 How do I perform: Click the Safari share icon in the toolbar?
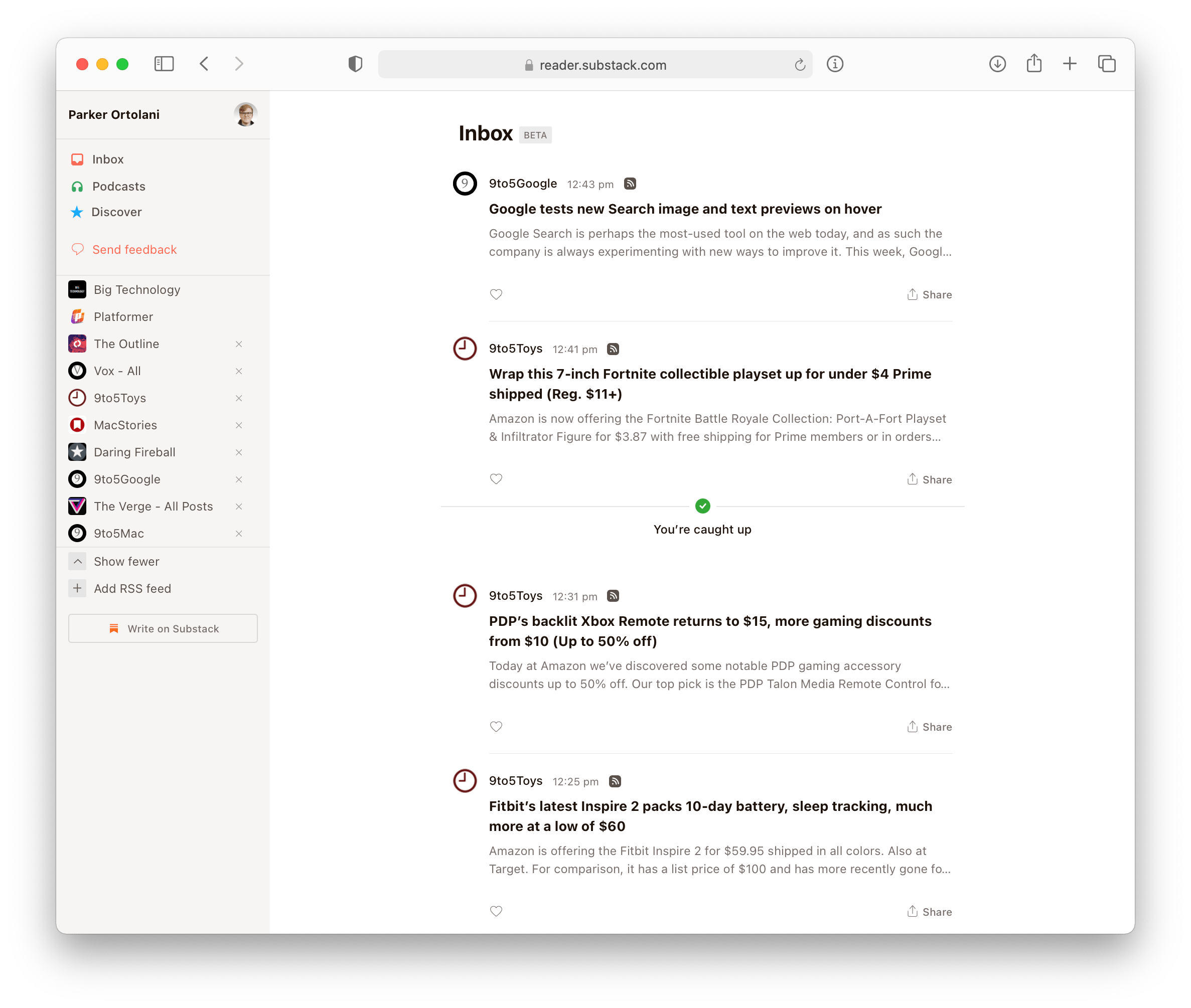pyautogui.click(x=1033, y=64)
